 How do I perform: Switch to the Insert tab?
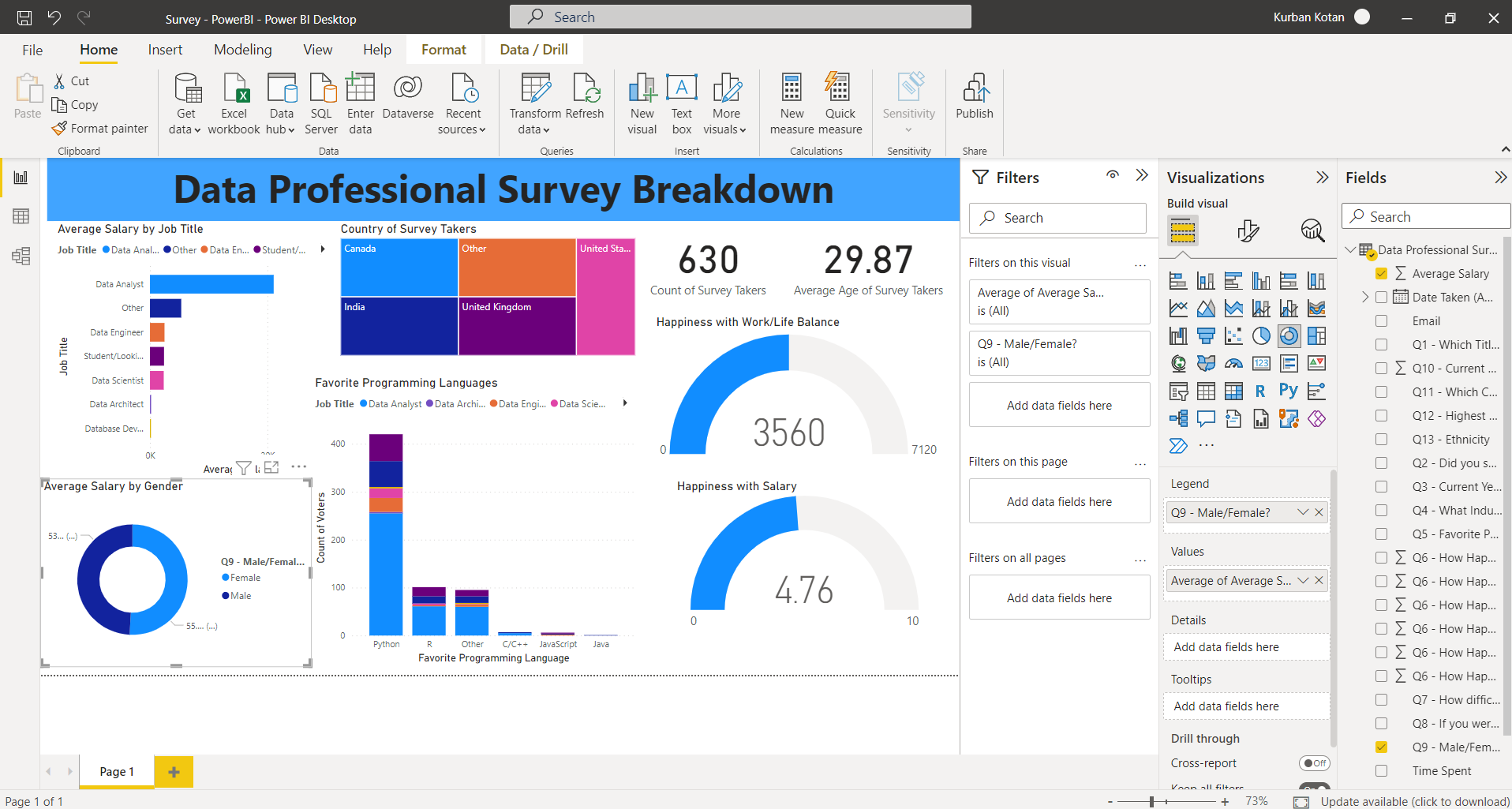click(x=165, y=50)
